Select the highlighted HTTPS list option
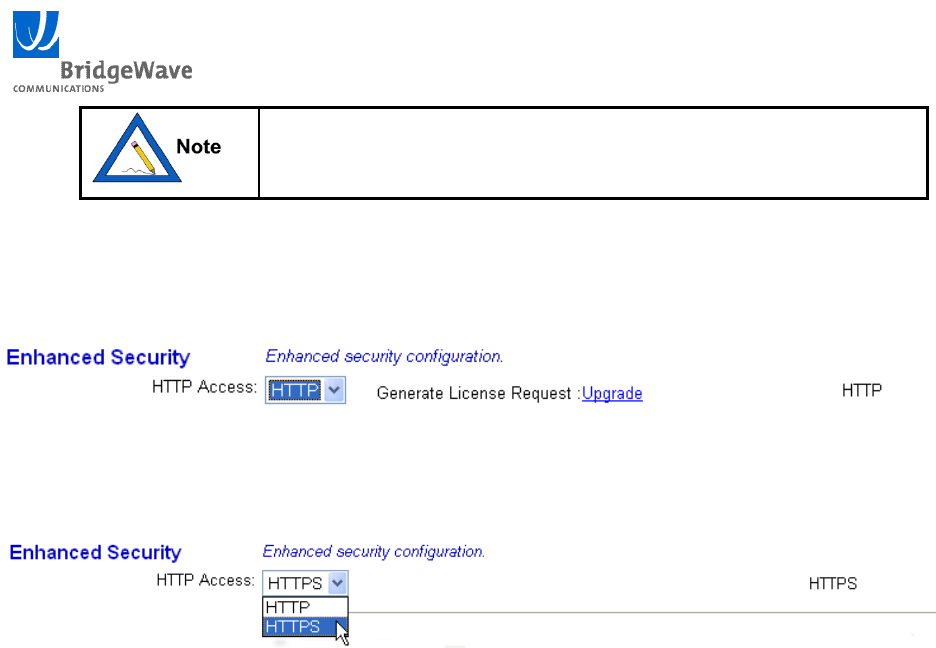The image size is (936, 648). (295, 627)
